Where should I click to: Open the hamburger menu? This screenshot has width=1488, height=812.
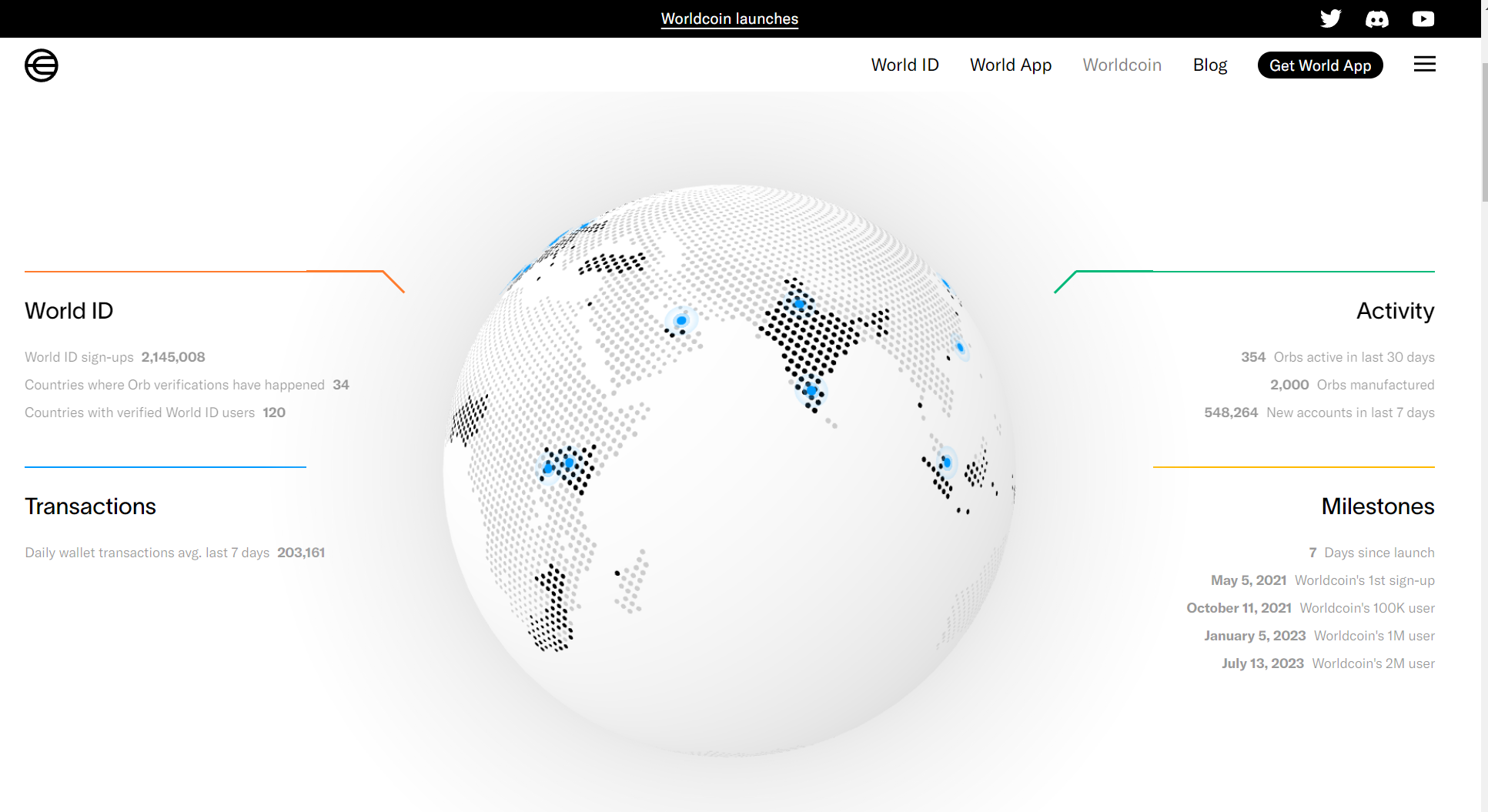pyautogui.click(x=1424, y=65)
